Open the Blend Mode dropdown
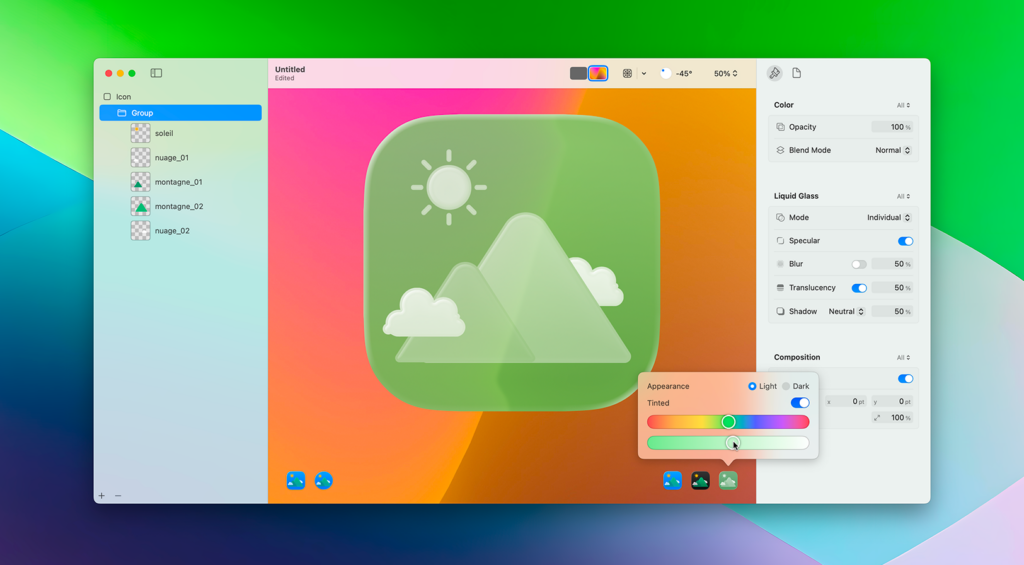Viewport: 1024px width, 565px height. (x=892, y=150)
